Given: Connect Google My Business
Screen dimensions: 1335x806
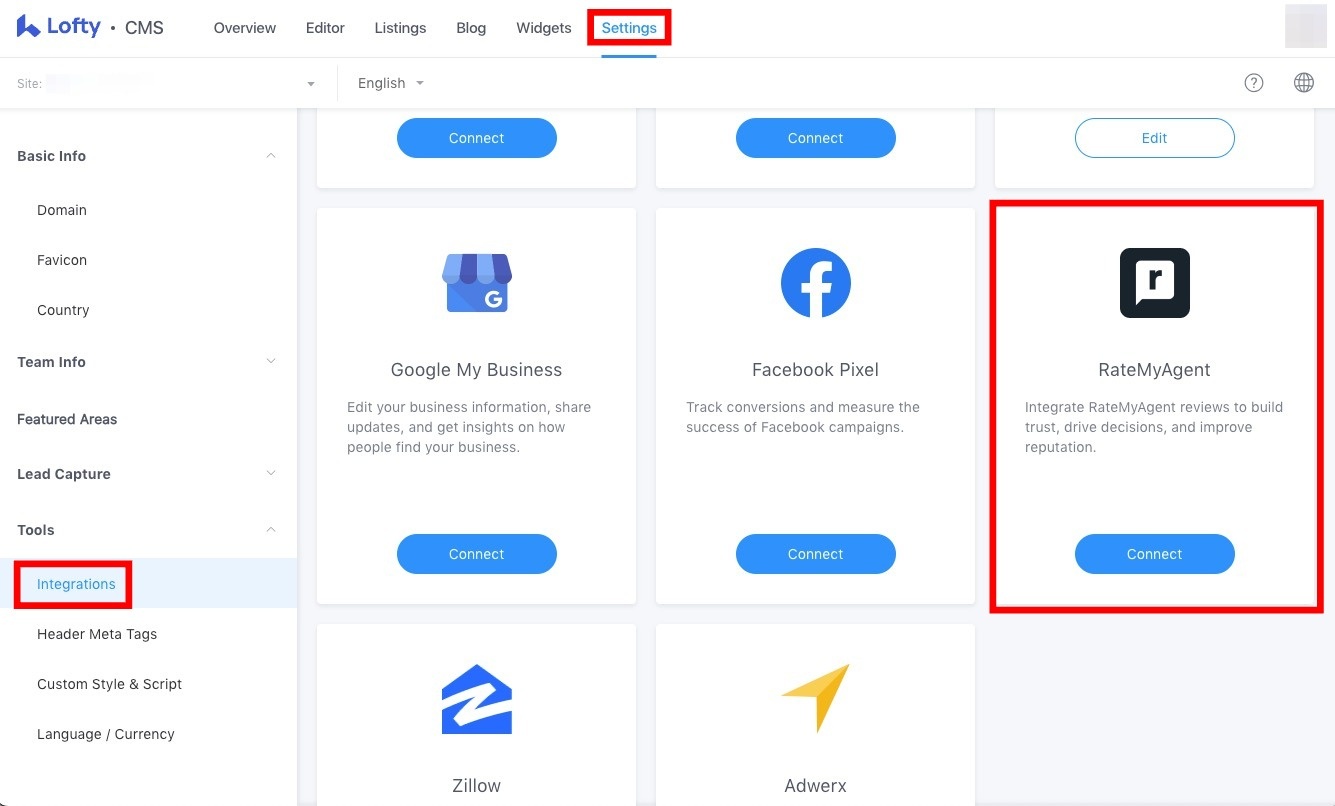Looking at the screenshot, I should coord(477,554).
